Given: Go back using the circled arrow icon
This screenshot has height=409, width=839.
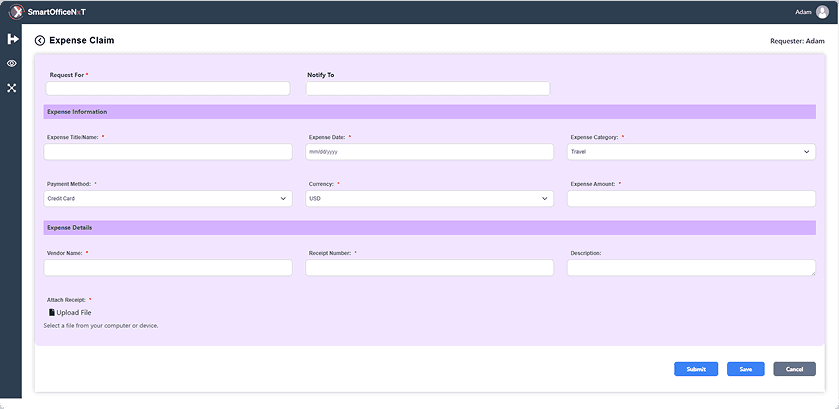Looking at the screenshot, I should [x=40, y=41].
